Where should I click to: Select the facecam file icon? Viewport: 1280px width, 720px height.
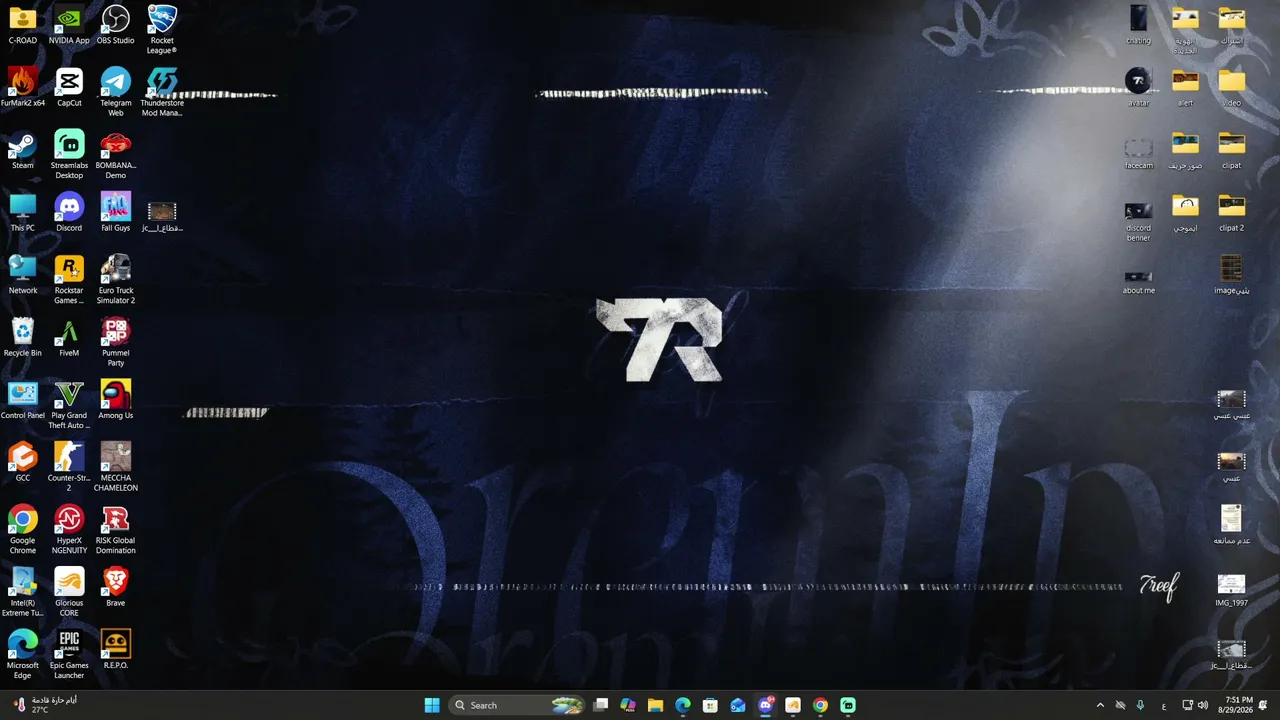click(1138, 150)
